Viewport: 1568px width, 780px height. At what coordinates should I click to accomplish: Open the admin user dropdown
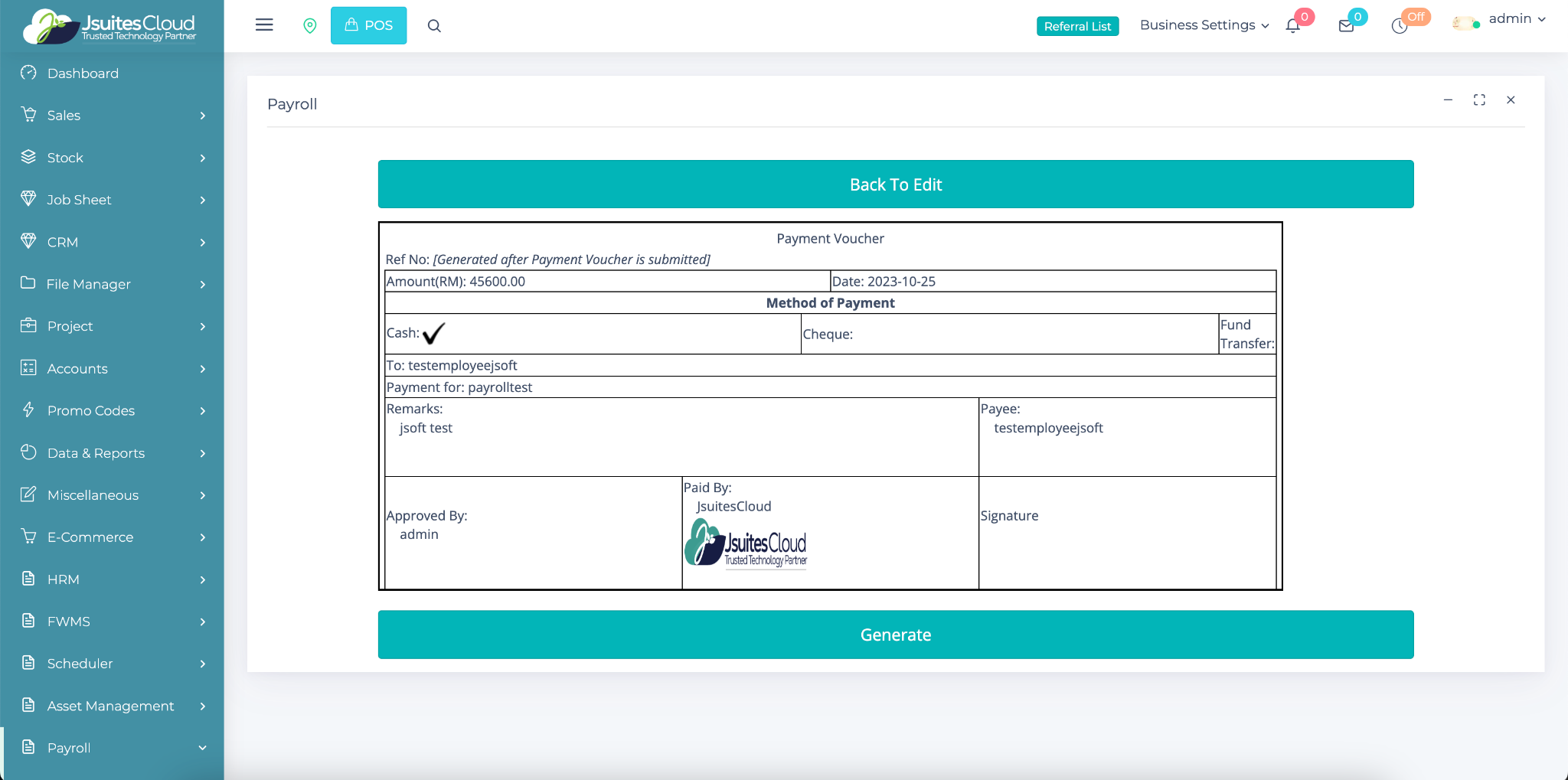click(1516, 19)
